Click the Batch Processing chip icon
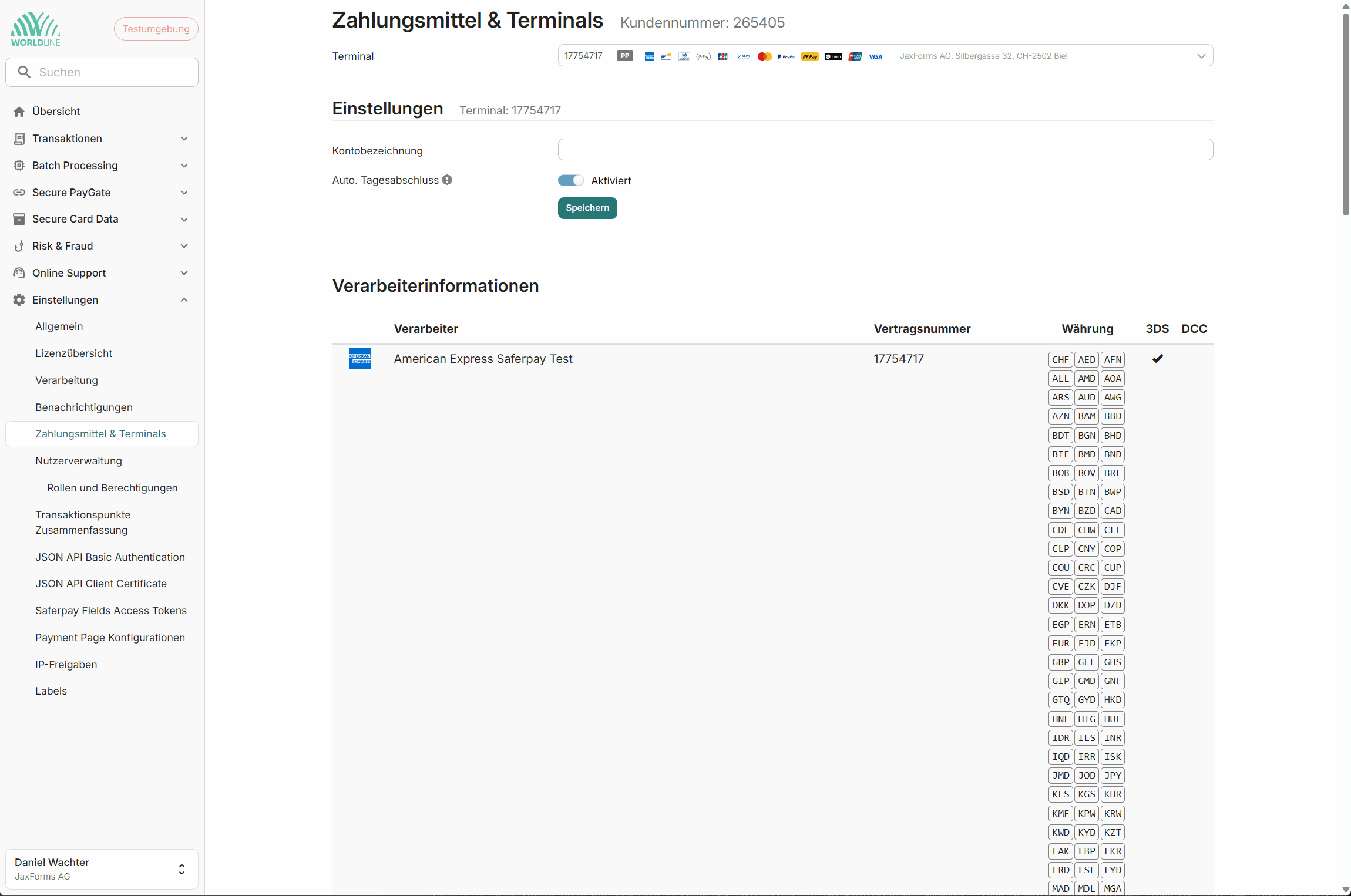The height and width of the screenshot is (896, 1351). click(x=19, y=166)
